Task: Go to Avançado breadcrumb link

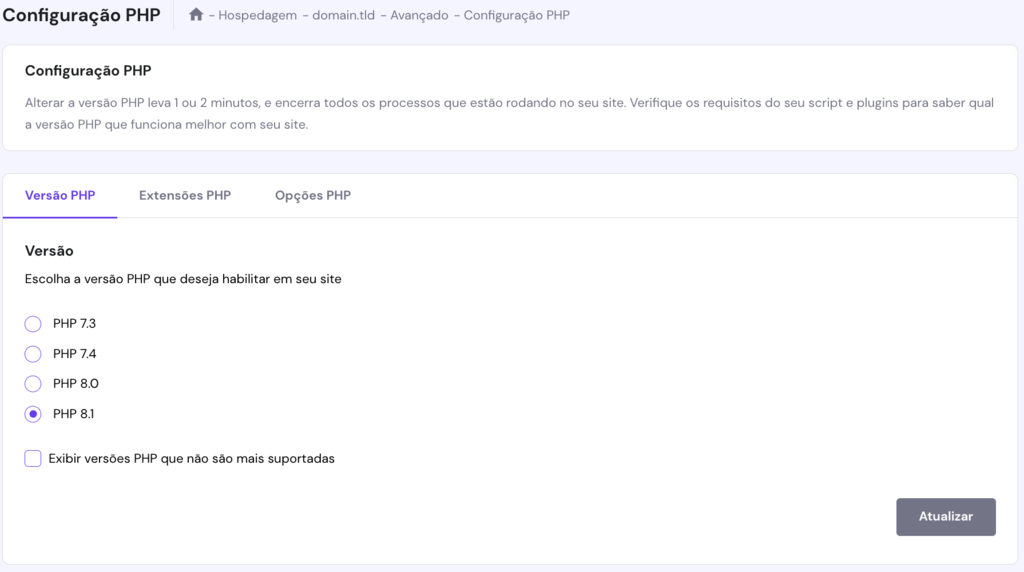Action: pyautogui.click(x=419, y=15)
